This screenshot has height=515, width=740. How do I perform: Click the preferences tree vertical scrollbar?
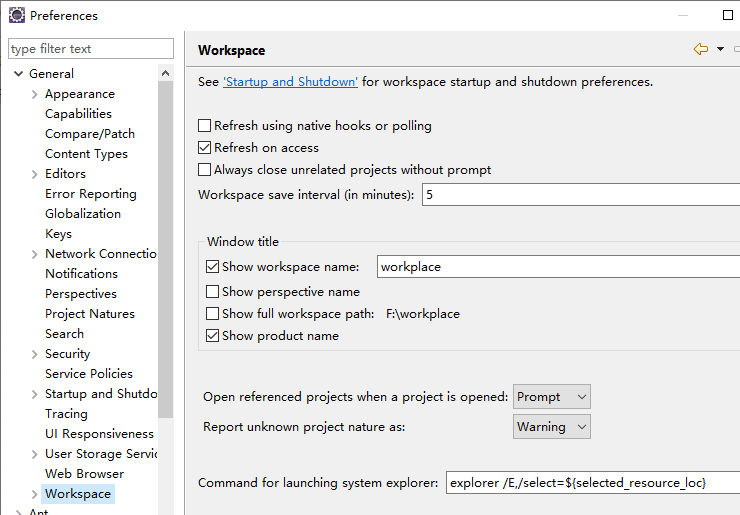click(x=166, y=250)
